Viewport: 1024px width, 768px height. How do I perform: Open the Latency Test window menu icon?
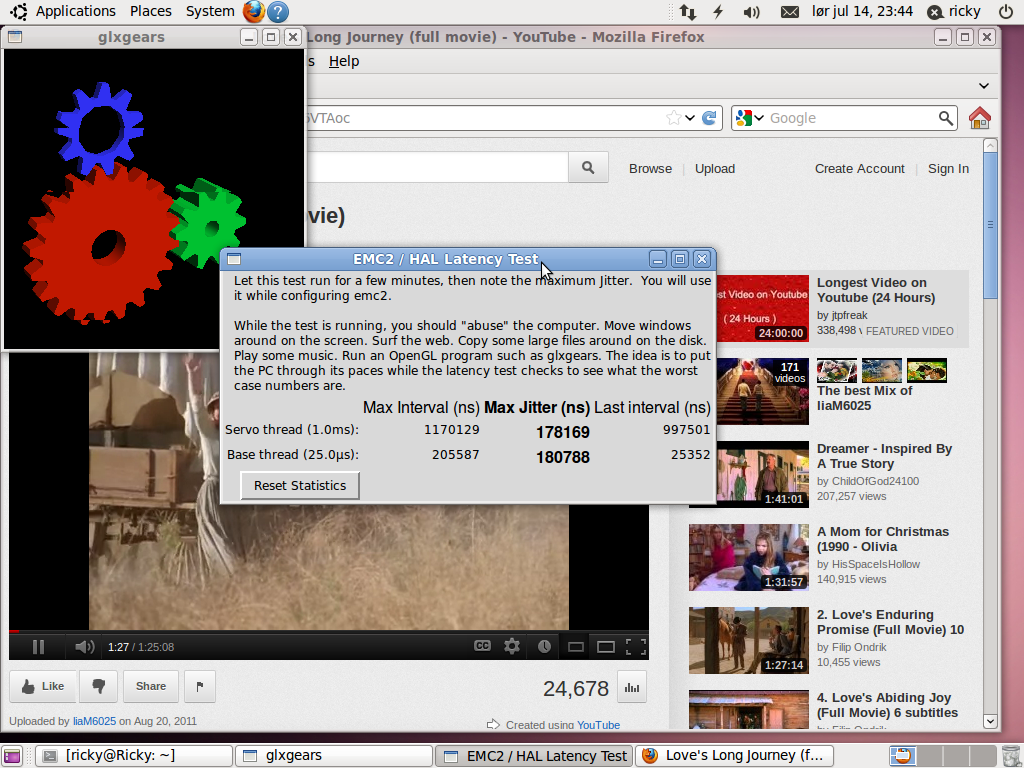234,259
